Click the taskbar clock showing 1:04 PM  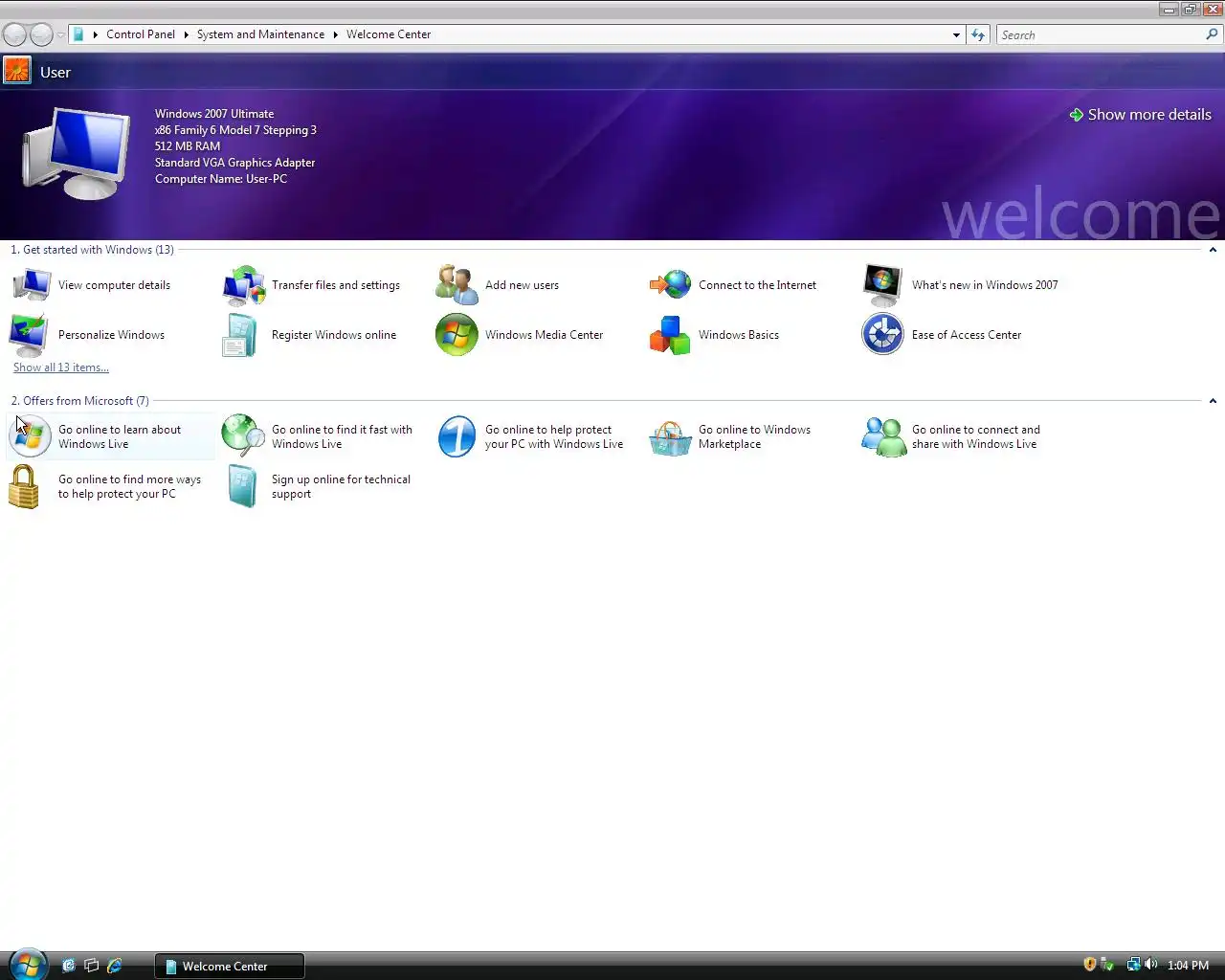coord(1188,966)
